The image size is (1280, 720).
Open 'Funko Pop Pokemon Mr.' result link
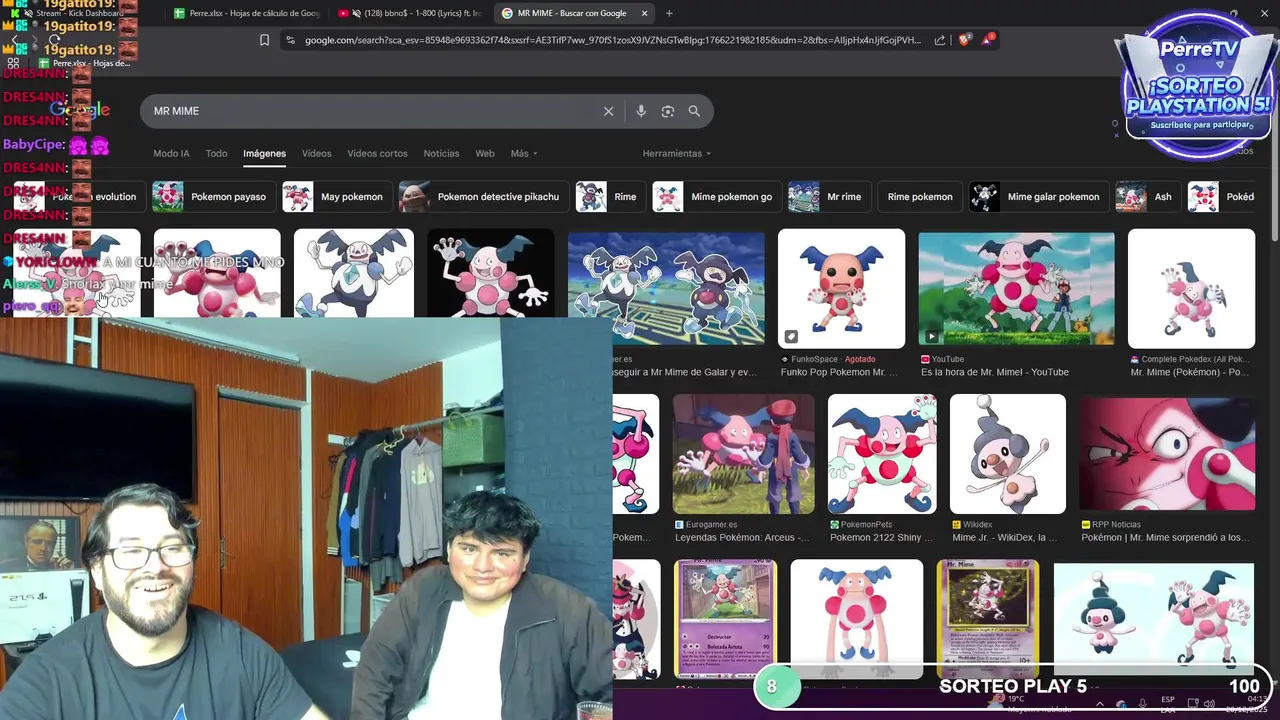[839, 372]
